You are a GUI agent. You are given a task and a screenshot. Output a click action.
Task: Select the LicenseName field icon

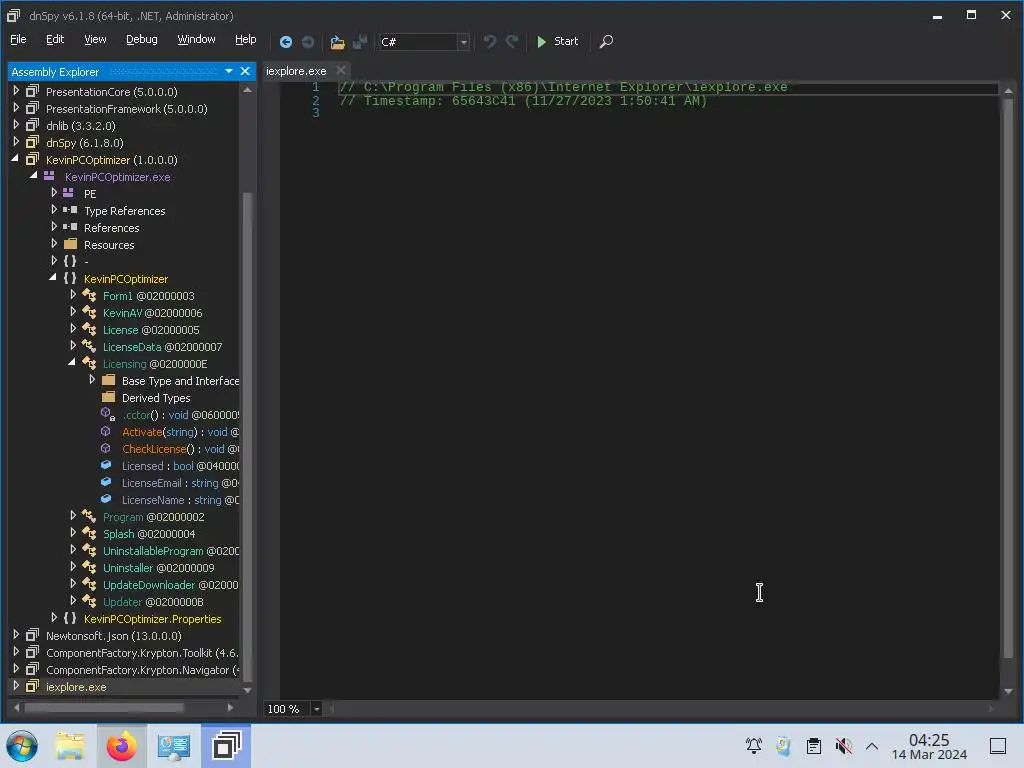click(x=106, y=500)
